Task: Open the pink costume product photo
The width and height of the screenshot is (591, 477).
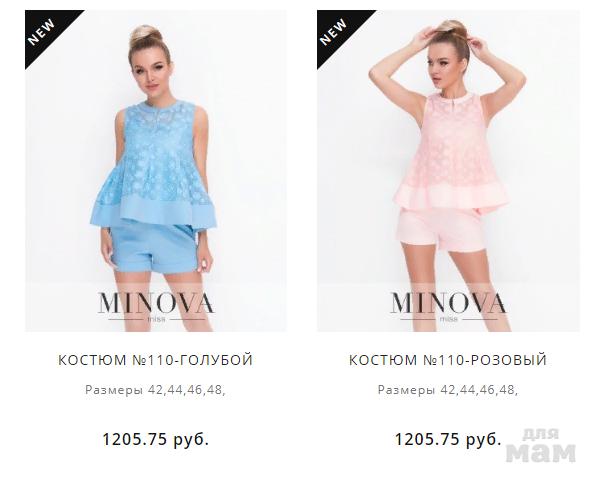Action: 449,171
